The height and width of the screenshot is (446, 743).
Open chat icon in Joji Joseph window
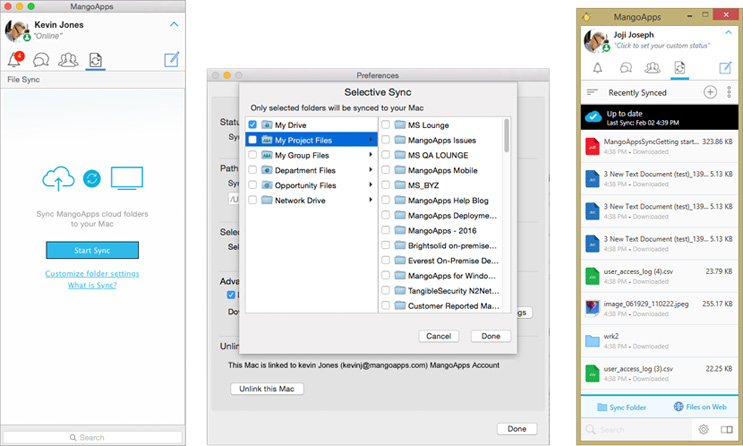pyautogui.click(x=625, y=68)
